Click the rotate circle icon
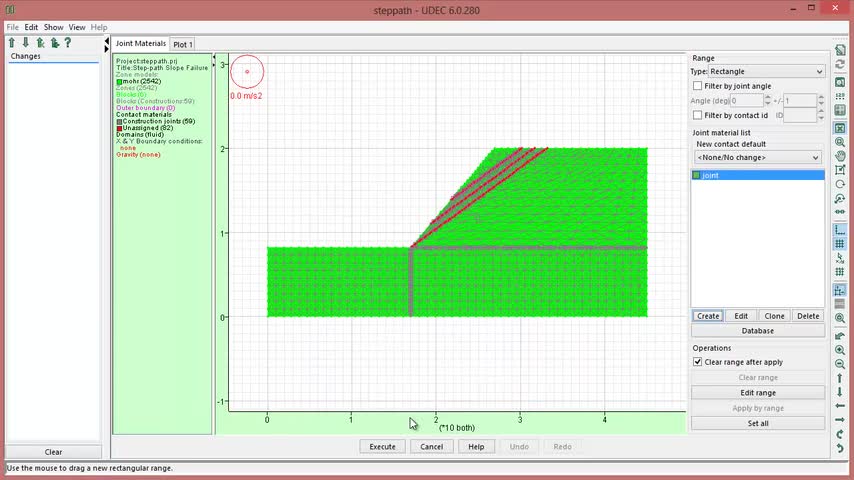854x480 pixels. point(840,185)
